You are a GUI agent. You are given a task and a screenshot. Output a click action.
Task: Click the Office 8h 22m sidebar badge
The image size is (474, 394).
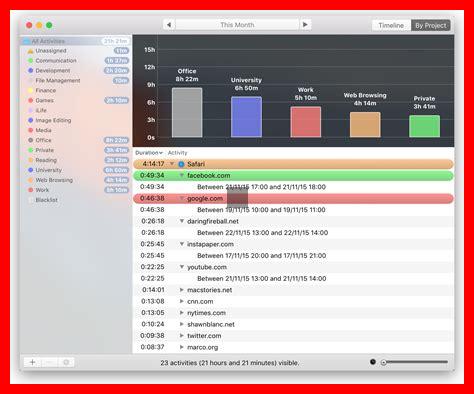[x=116, y=140]
